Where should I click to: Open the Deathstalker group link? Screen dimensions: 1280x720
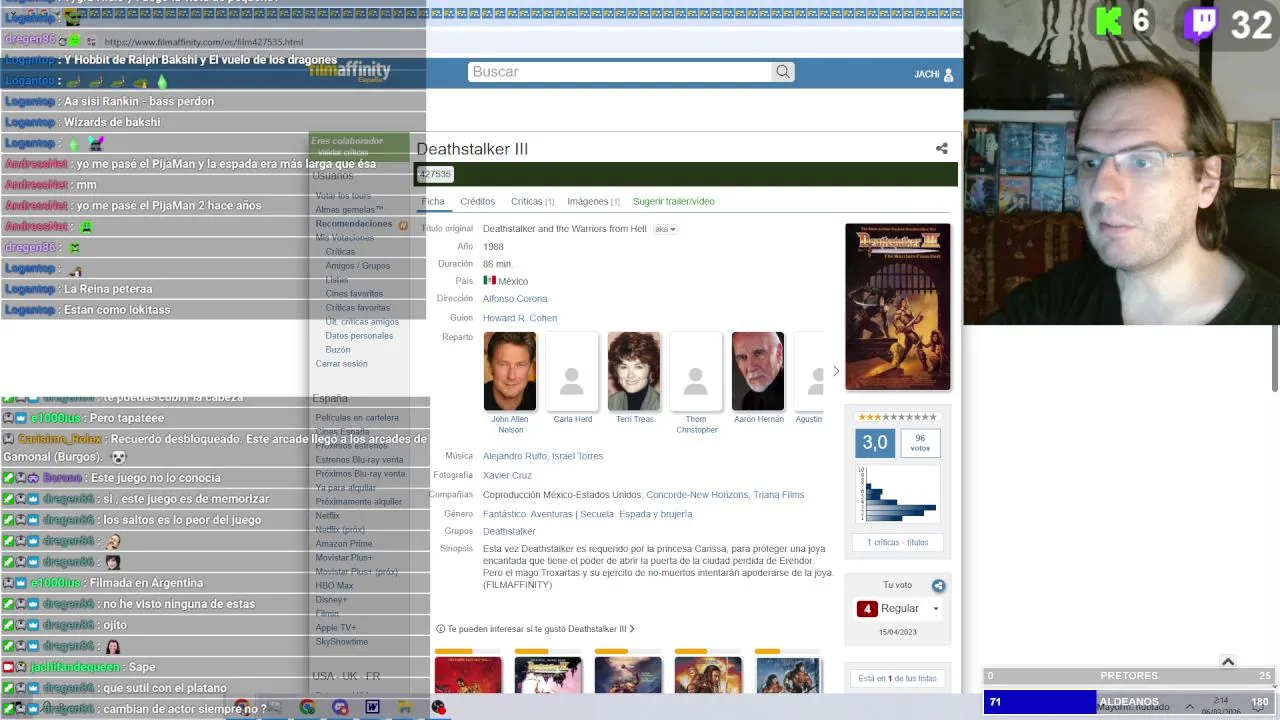(x=509, y=532)
